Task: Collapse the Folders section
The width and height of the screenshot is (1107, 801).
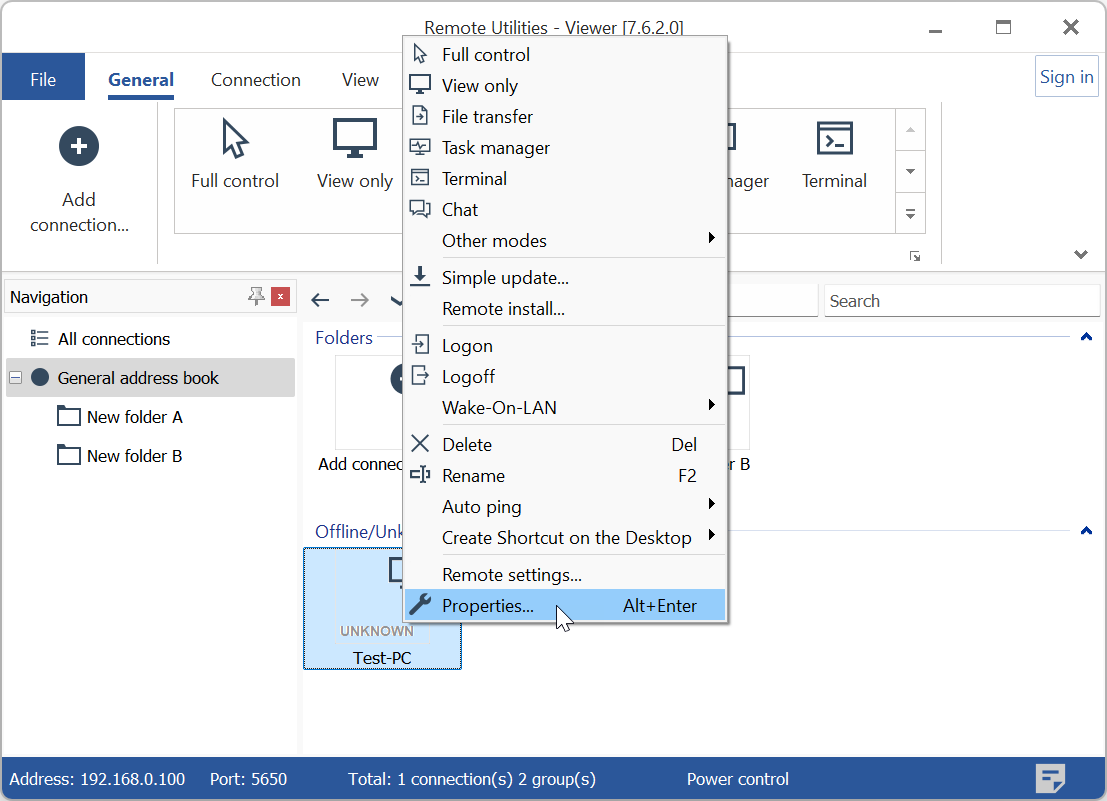Action: [x=1086, y=337]
